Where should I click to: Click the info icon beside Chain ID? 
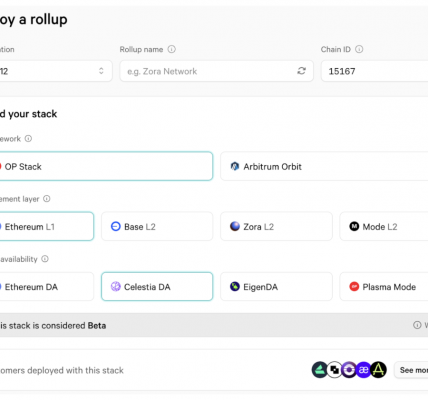[359, 49]
